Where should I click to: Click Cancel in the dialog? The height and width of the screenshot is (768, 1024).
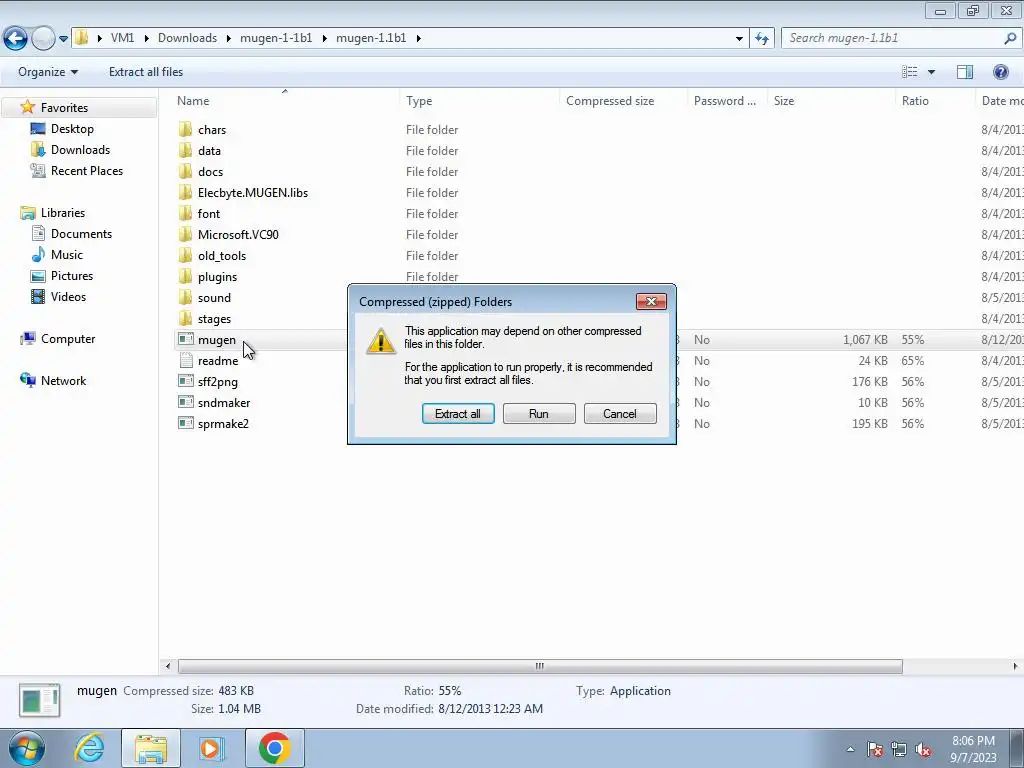(x=620, y=413)
